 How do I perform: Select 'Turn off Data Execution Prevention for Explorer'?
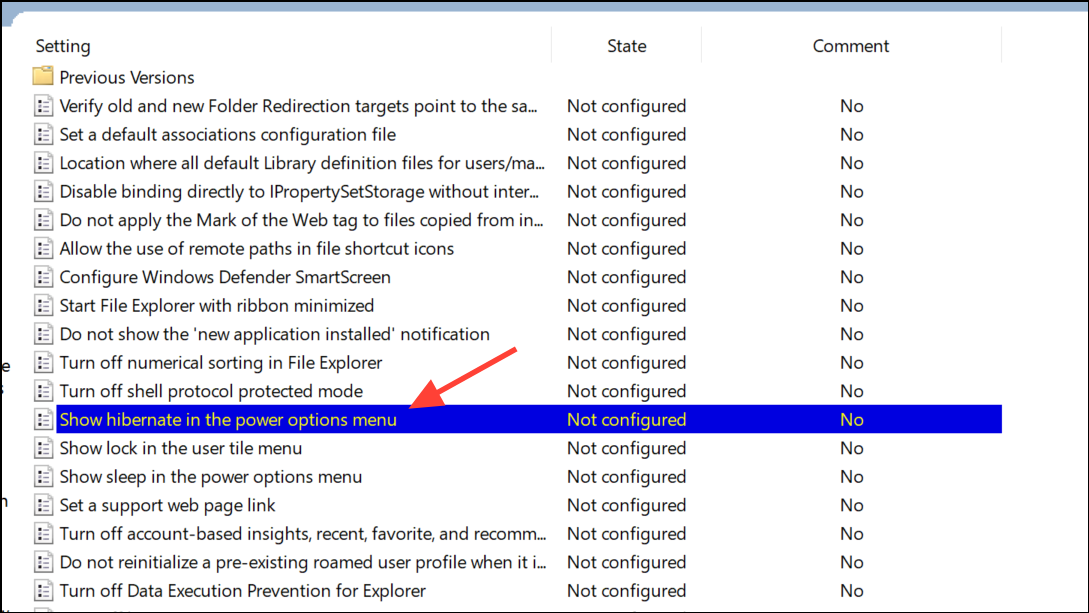242,589
